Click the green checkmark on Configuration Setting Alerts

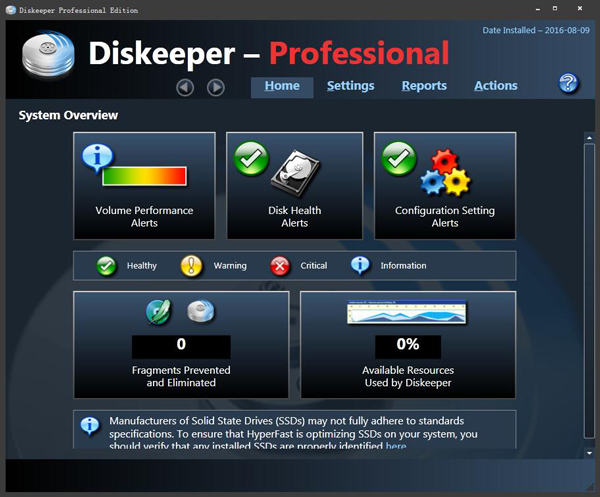coord(399,158)
